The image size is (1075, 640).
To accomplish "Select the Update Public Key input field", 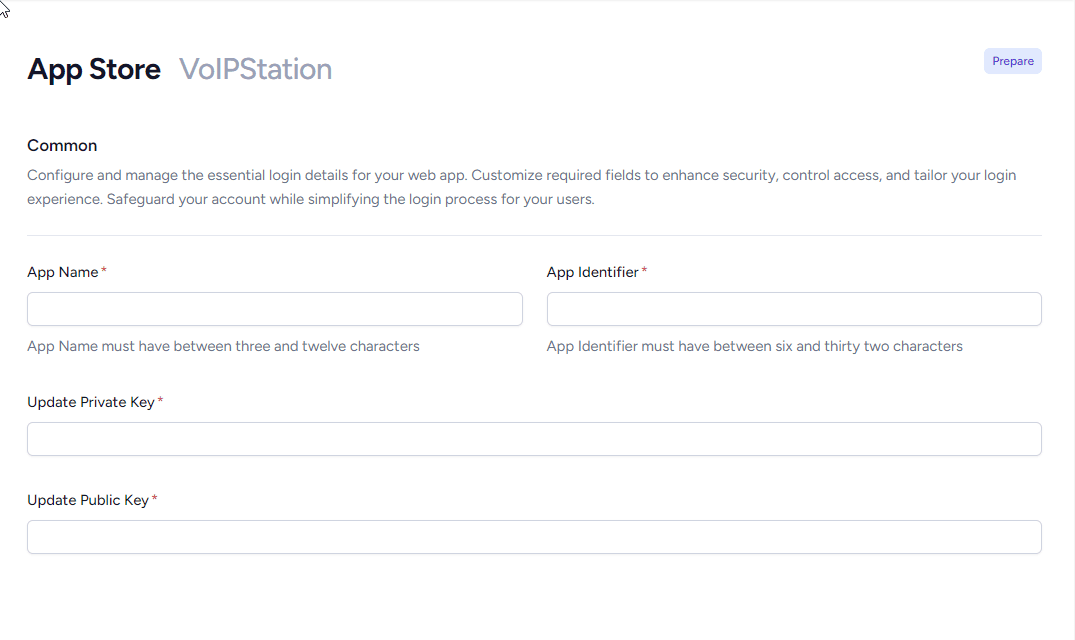I will tap(534, 537).
